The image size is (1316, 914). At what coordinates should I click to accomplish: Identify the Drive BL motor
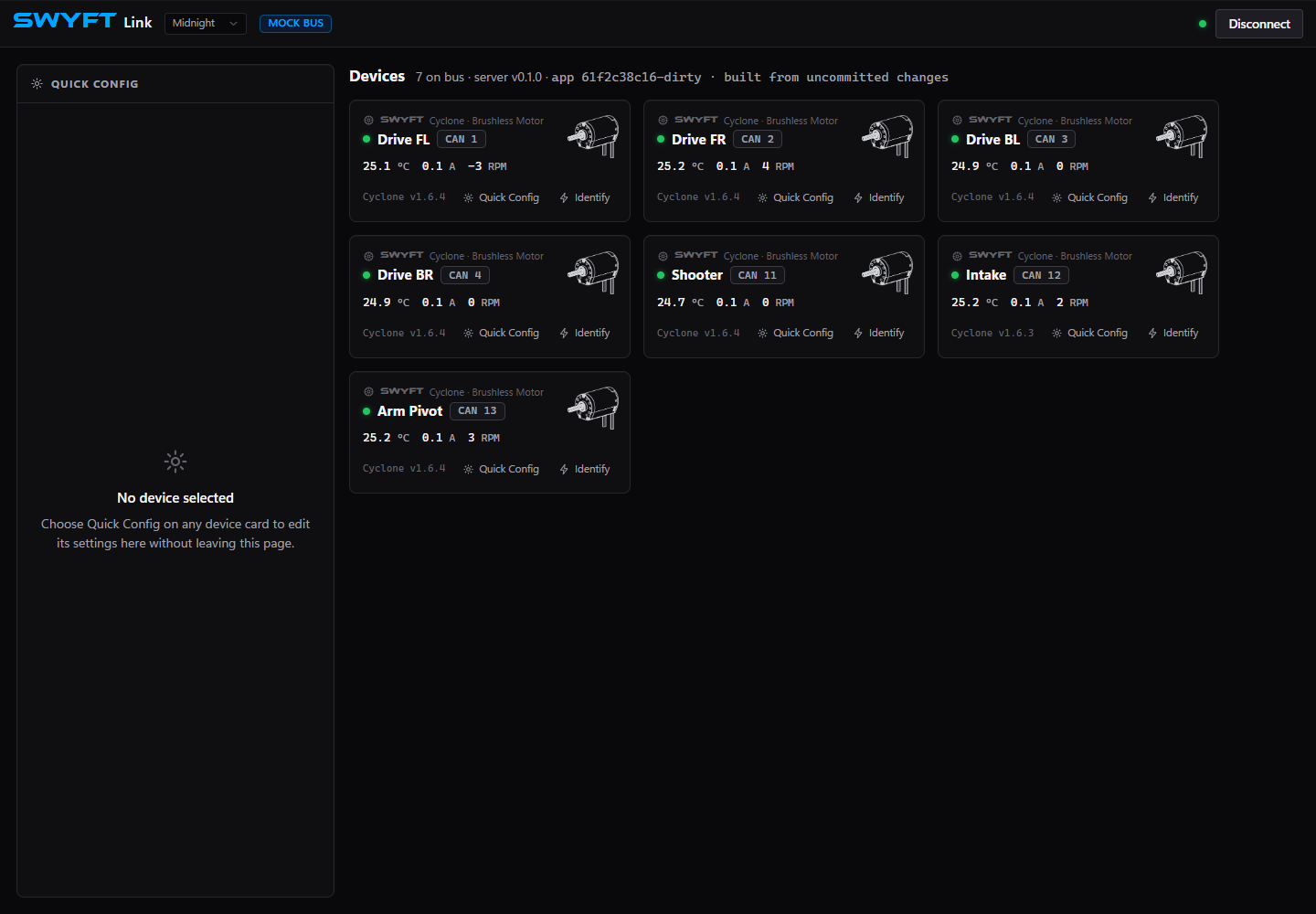tap(1173, 197)
